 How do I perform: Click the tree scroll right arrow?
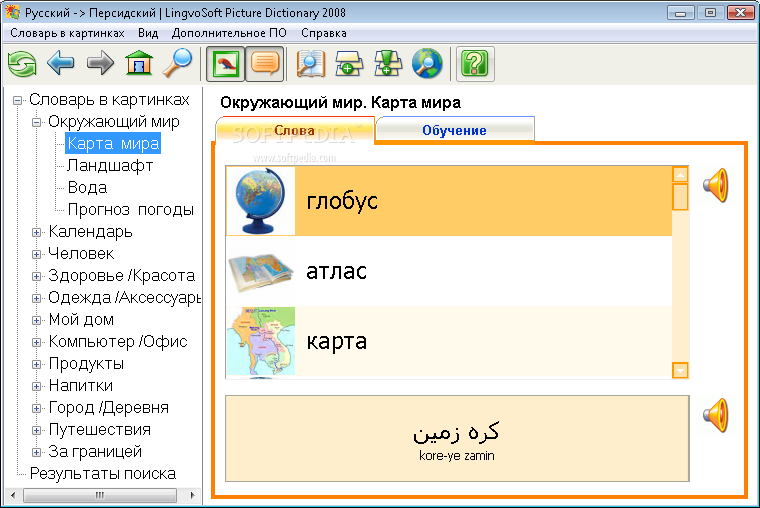click(192, 495)
